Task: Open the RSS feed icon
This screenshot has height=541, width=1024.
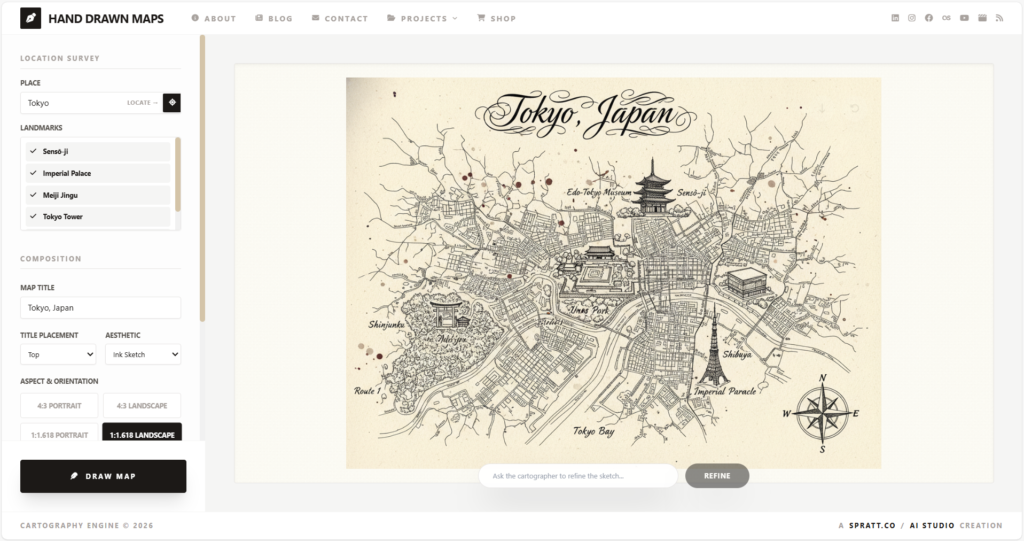Action: point(999,18)
